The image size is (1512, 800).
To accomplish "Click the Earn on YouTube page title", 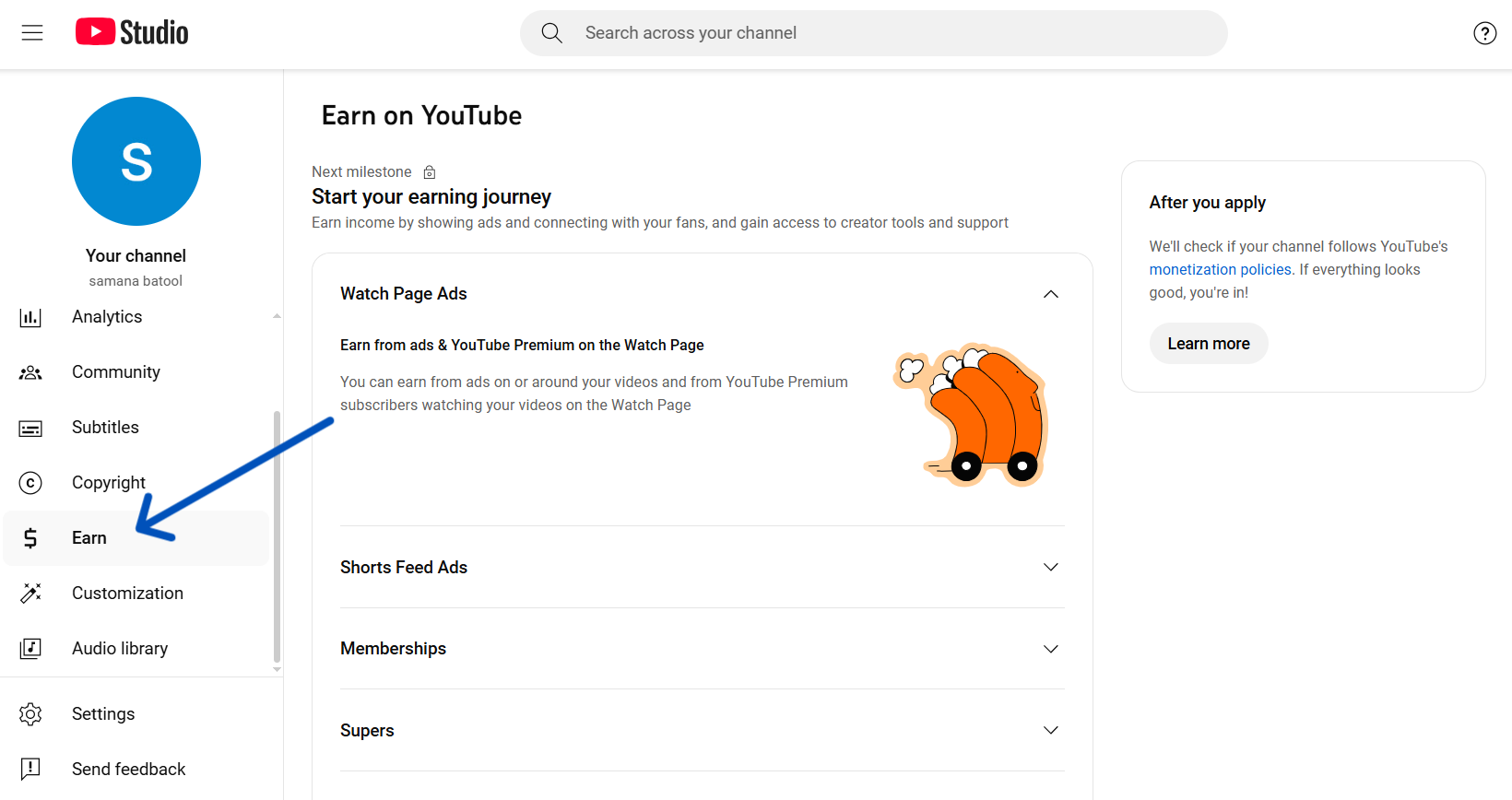I will [x=421, y=115].
